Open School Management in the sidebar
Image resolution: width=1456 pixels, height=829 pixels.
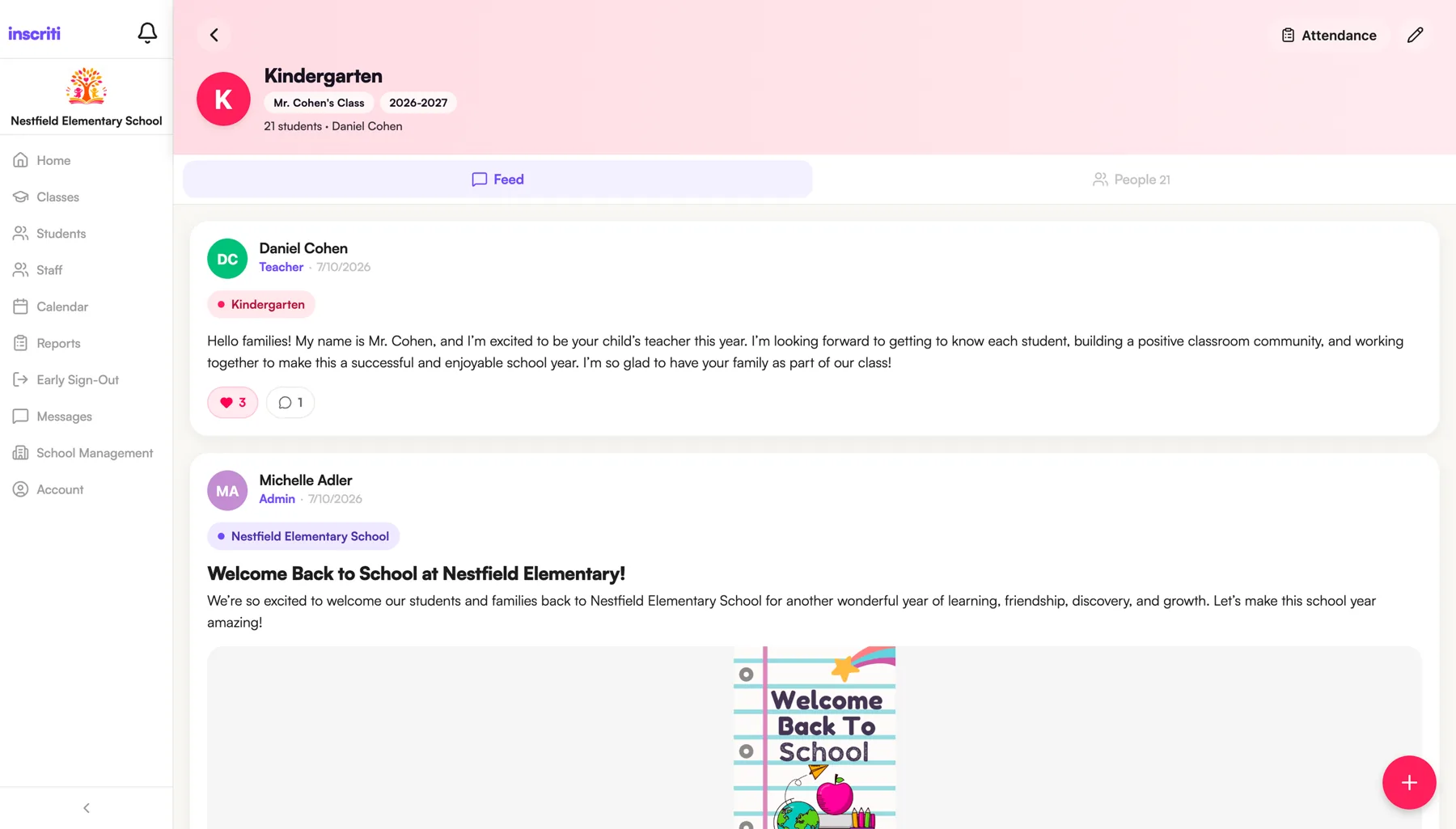point(87,453)
